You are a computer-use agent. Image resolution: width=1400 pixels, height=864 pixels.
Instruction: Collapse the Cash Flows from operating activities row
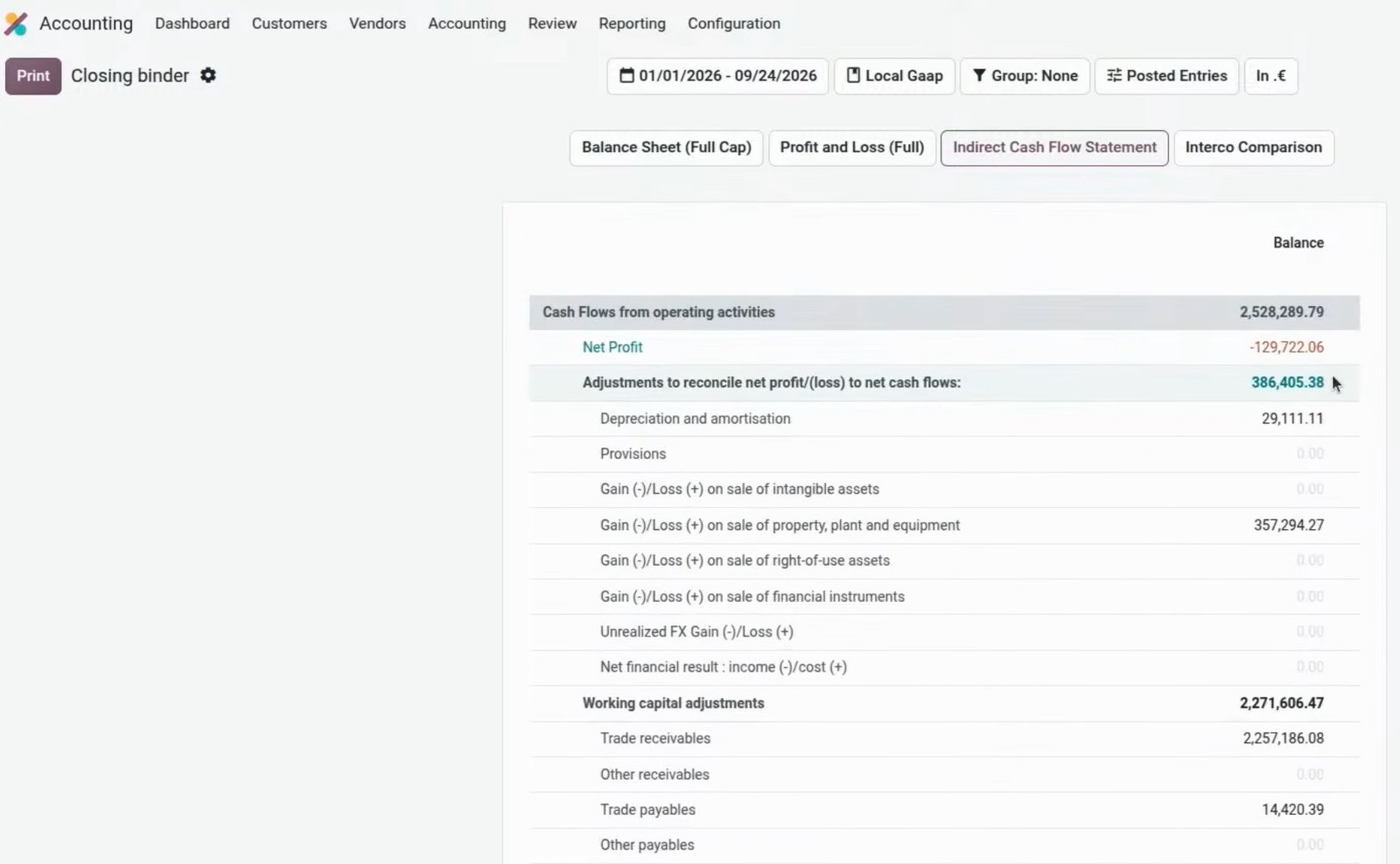(944, 312)
